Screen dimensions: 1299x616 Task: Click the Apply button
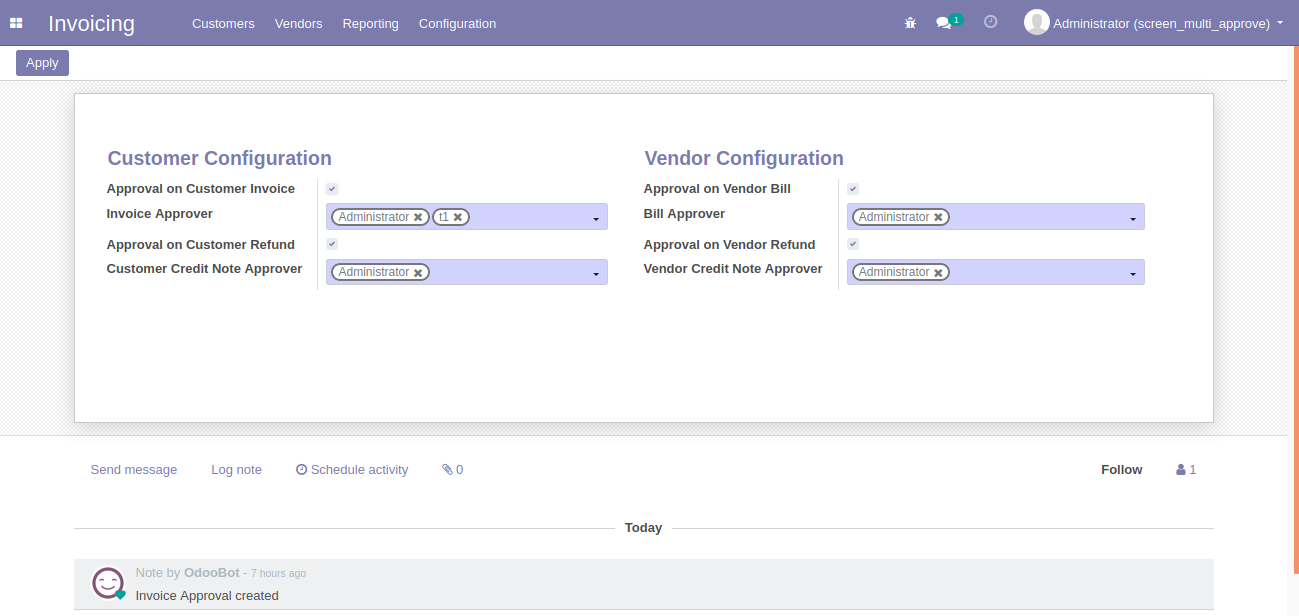pyautogui.click(x=42, y=63)
